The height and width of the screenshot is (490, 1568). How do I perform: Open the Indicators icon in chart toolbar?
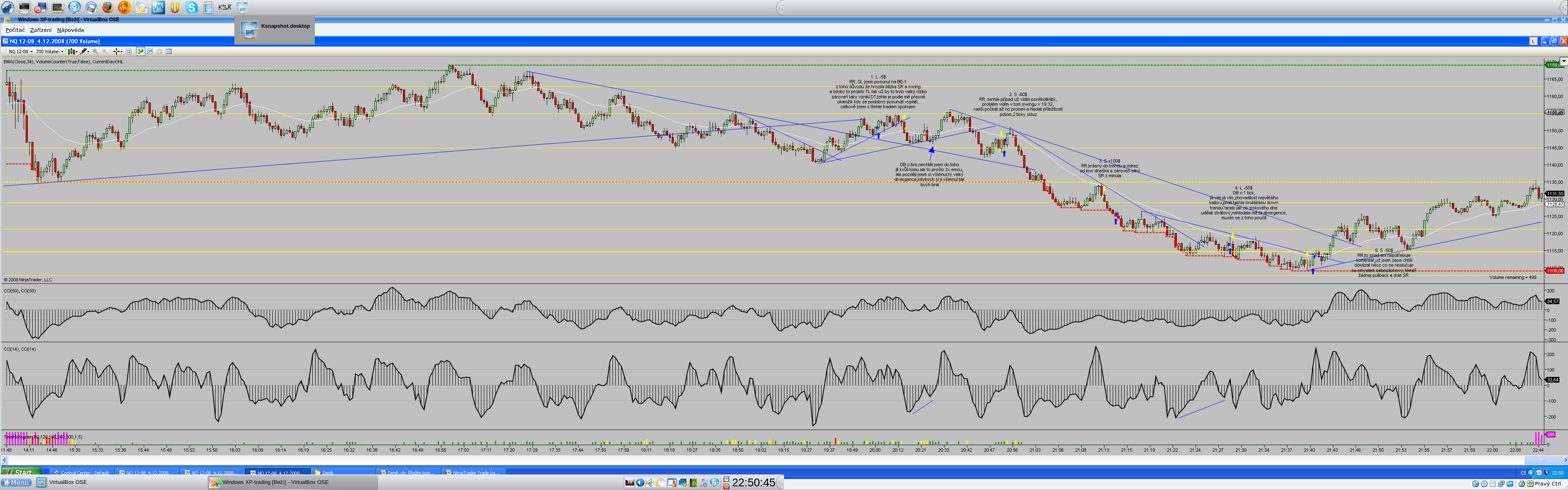(150, 52)
